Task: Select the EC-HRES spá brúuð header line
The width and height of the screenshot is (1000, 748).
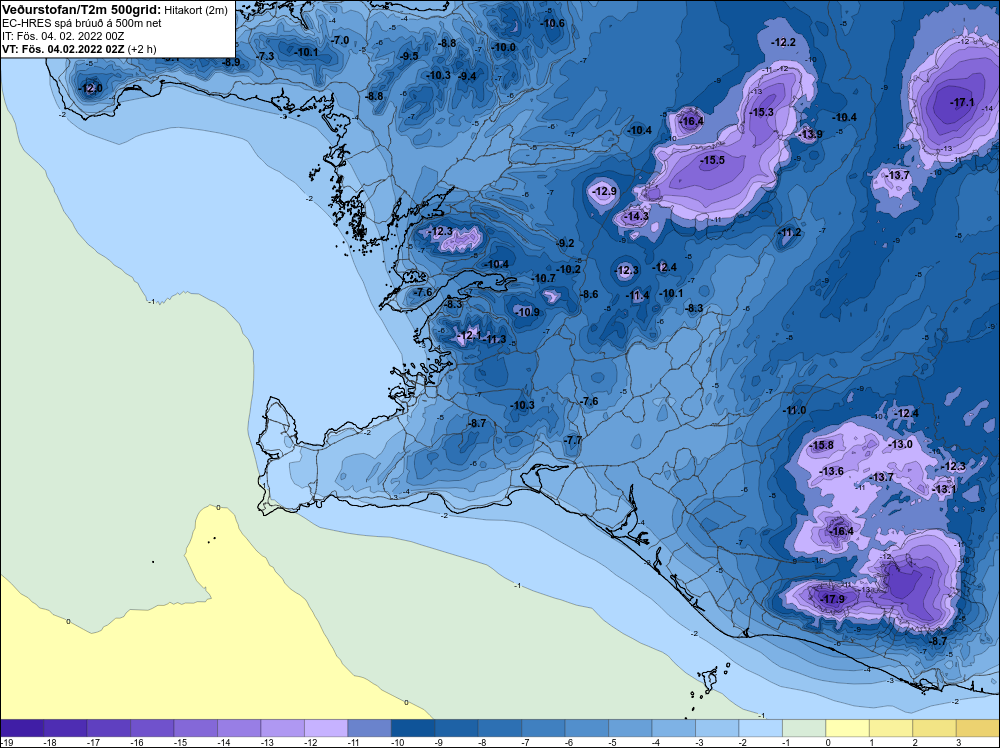Action: tap(82, 23)
